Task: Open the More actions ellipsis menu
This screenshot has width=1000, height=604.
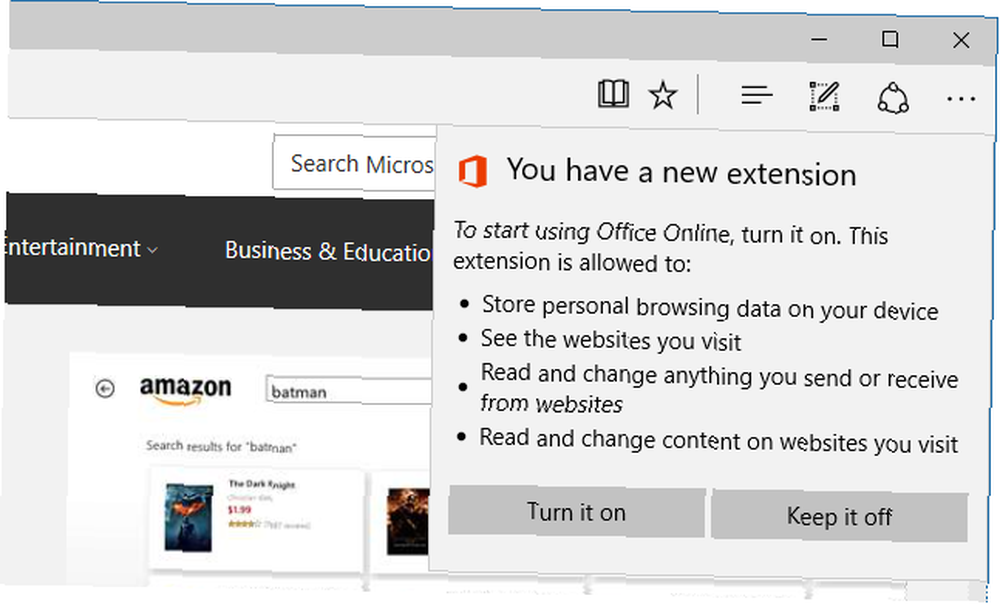Action: tap(961, 99)
